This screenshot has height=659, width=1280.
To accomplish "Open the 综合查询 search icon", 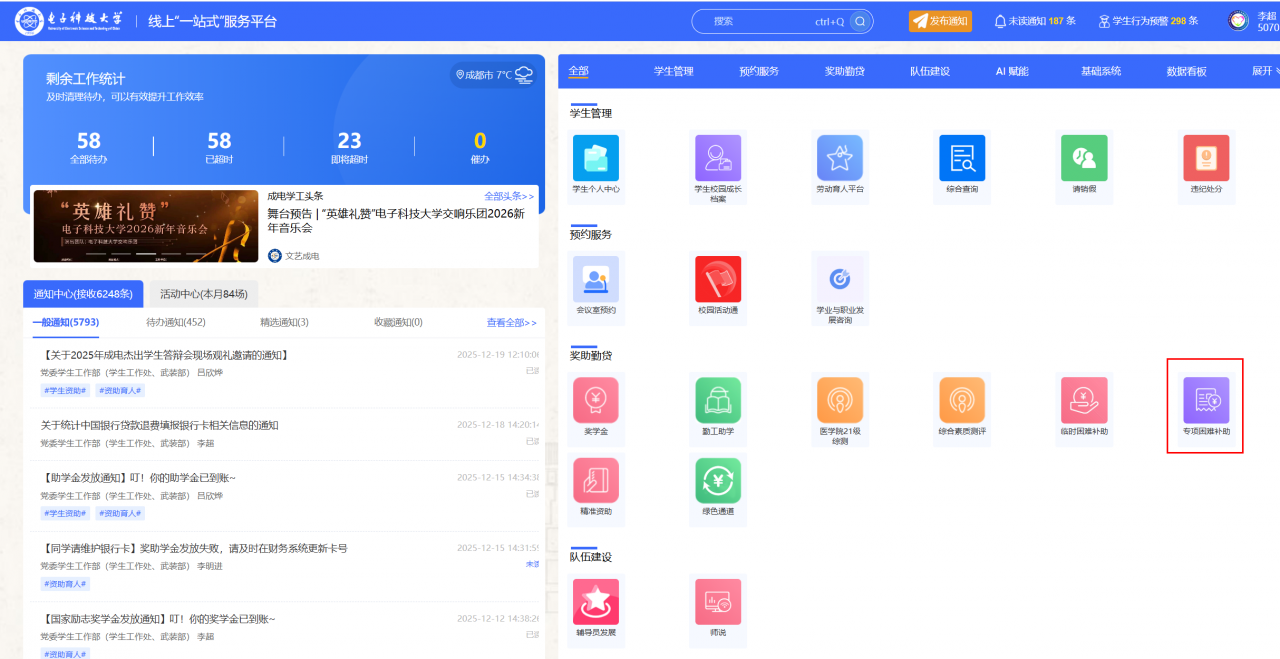I will (962, 159).
